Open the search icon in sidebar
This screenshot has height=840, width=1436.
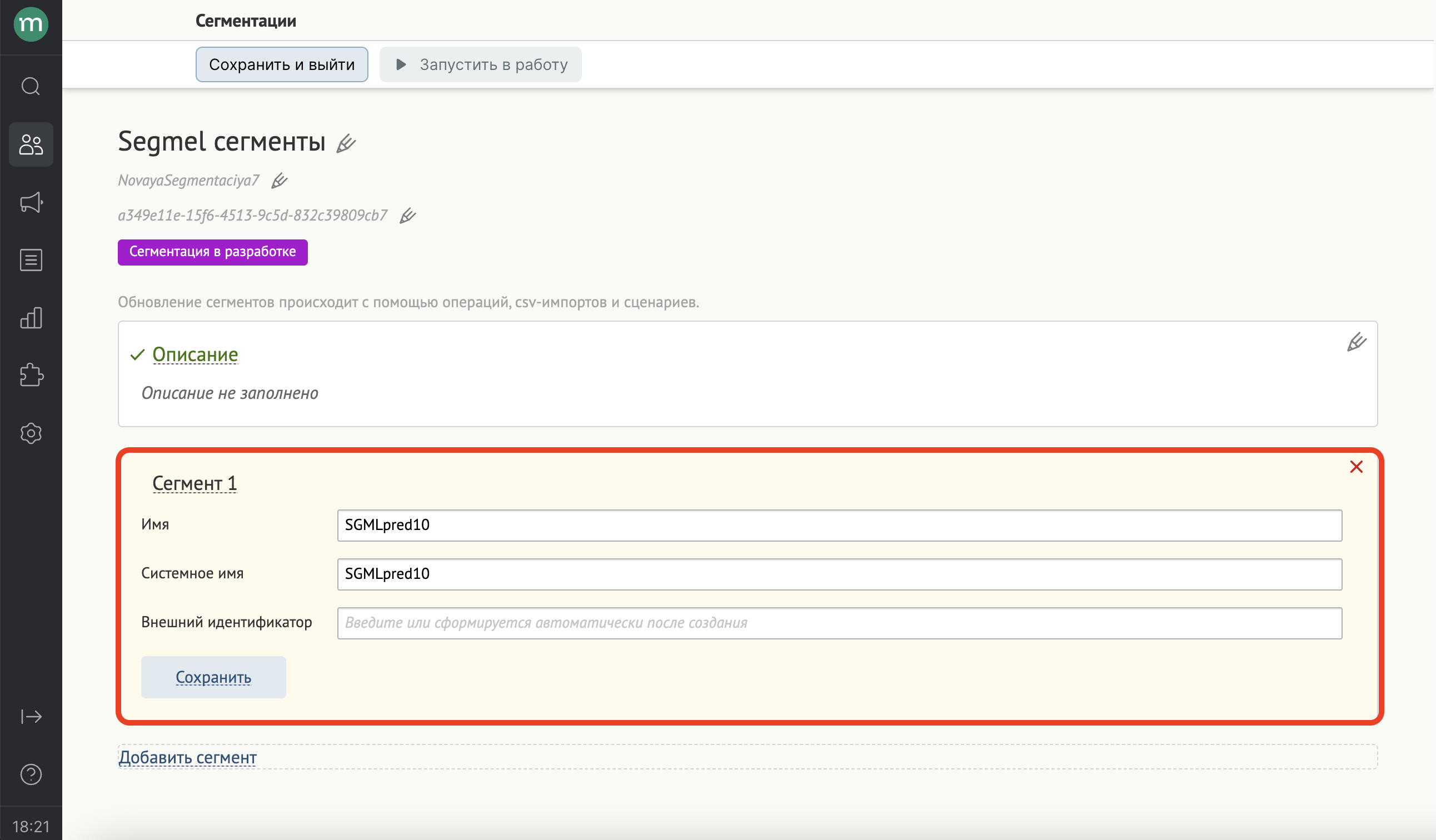click(x=31, y=87)
